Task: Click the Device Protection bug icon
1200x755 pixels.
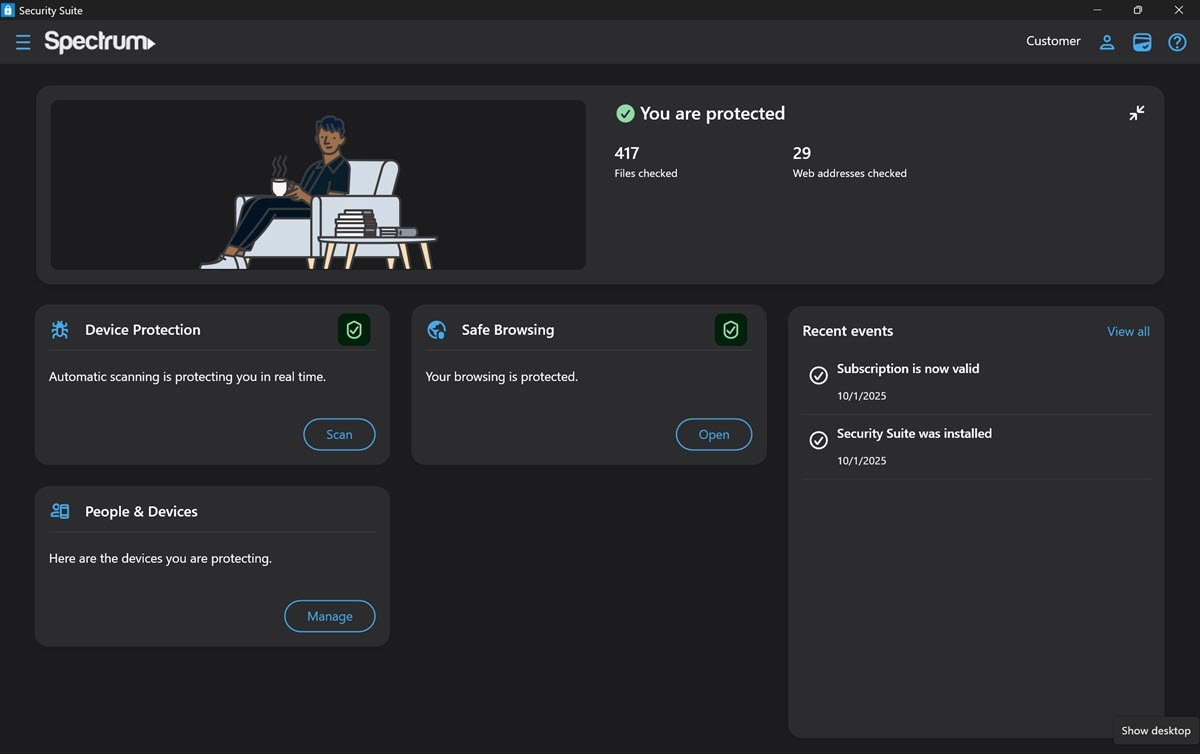Action: pyautogui.click(x=60, y=330)
